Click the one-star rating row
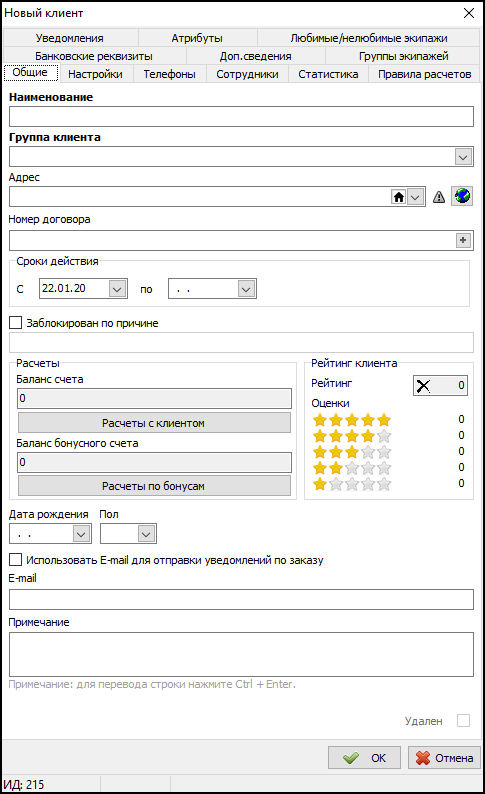The image size is (485, 794). 352,484
